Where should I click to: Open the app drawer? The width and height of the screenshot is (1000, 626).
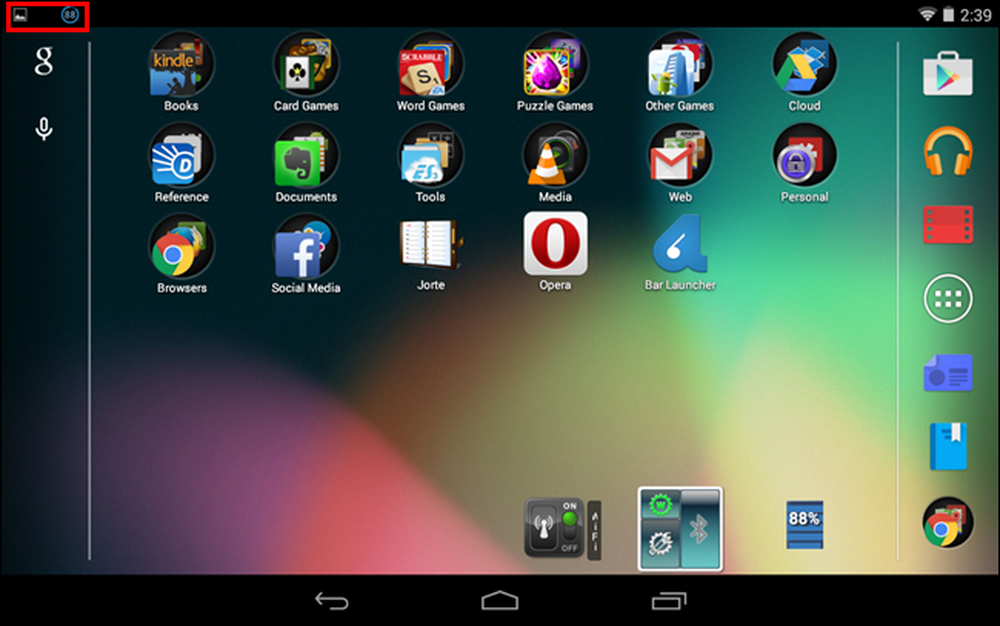(x=948, y=298)
